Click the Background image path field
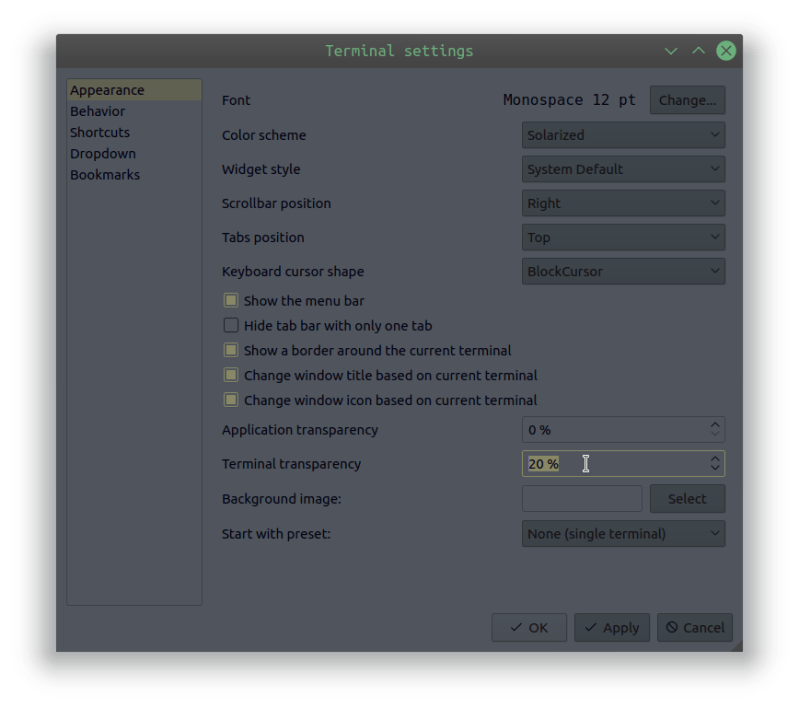Viewport: 799px width, 708px height. coord(582,499)
